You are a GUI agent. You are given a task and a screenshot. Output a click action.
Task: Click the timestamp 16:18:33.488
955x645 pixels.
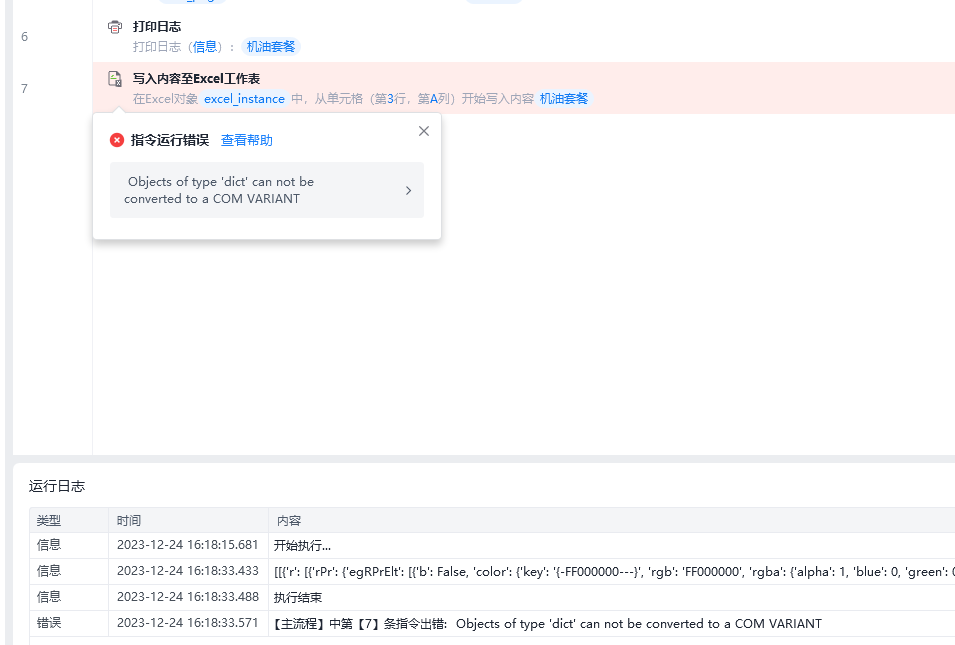pyautogui.click(x=188, y=597)
